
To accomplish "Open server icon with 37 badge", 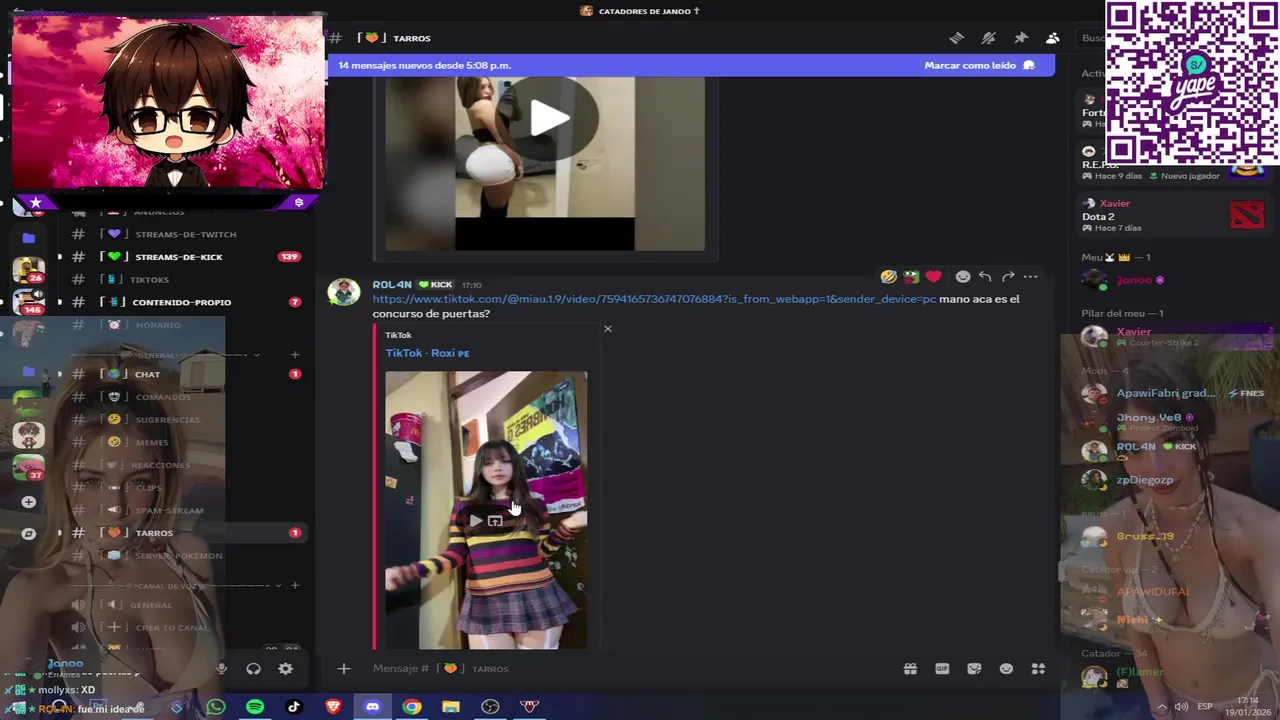I will click(x=28, y=467).
